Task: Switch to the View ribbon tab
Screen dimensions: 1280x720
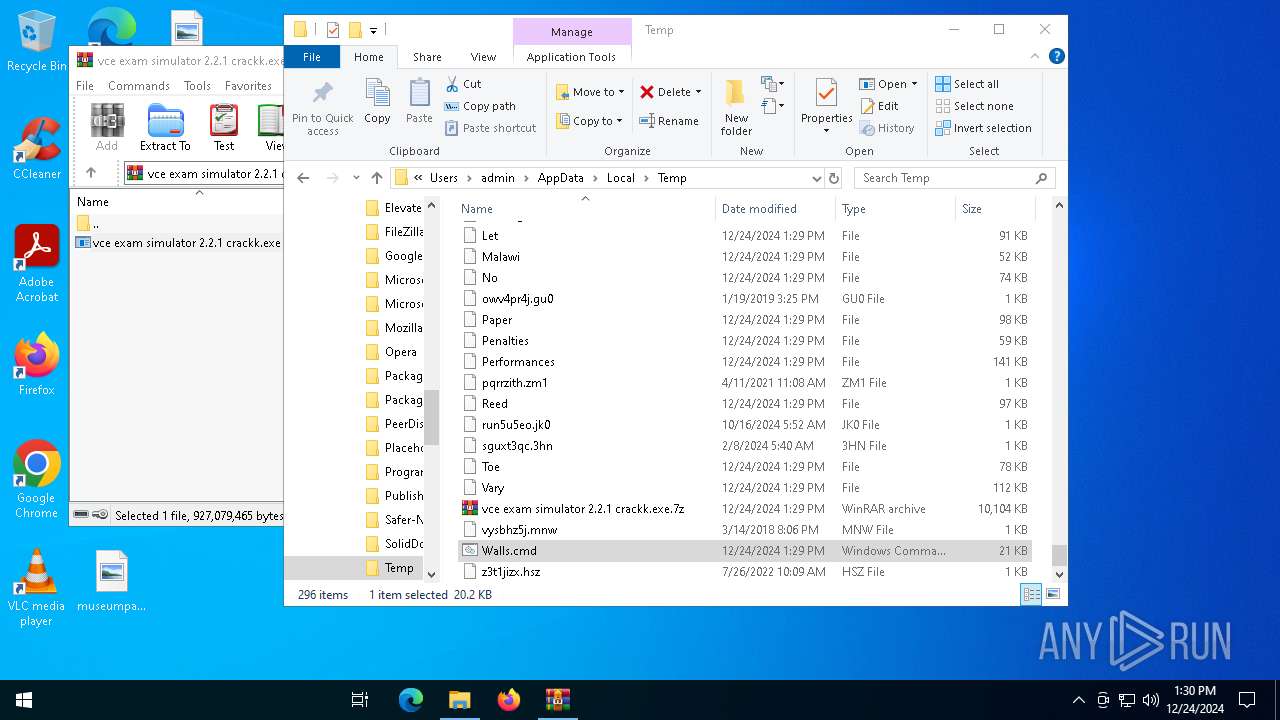Action: tap(483, 57)
